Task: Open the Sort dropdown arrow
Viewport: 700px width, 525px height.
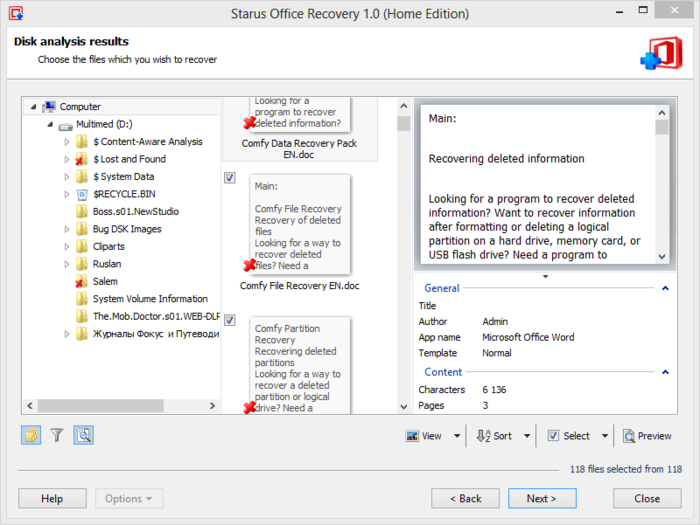Action: pos(527,436)
